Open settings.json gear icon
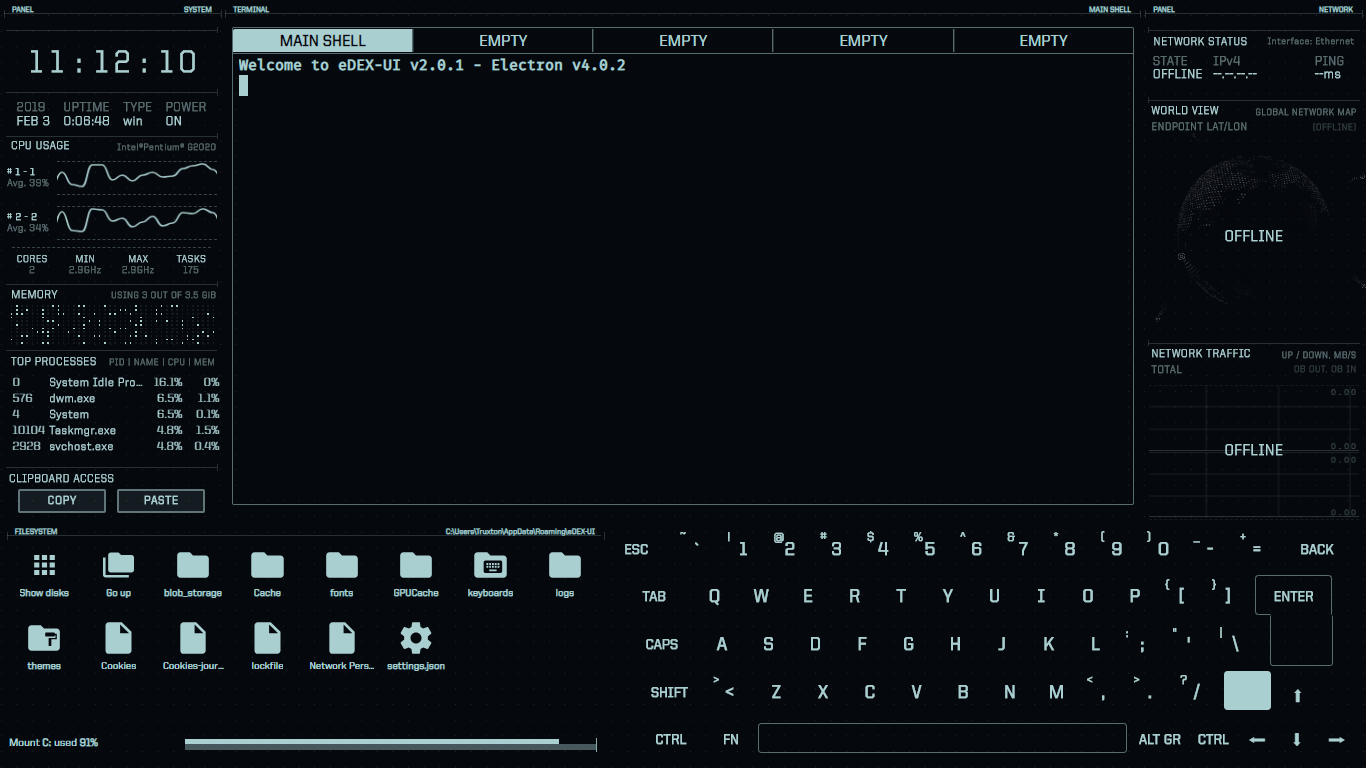Screen dimensions: 1366x768 click(416, 638)
